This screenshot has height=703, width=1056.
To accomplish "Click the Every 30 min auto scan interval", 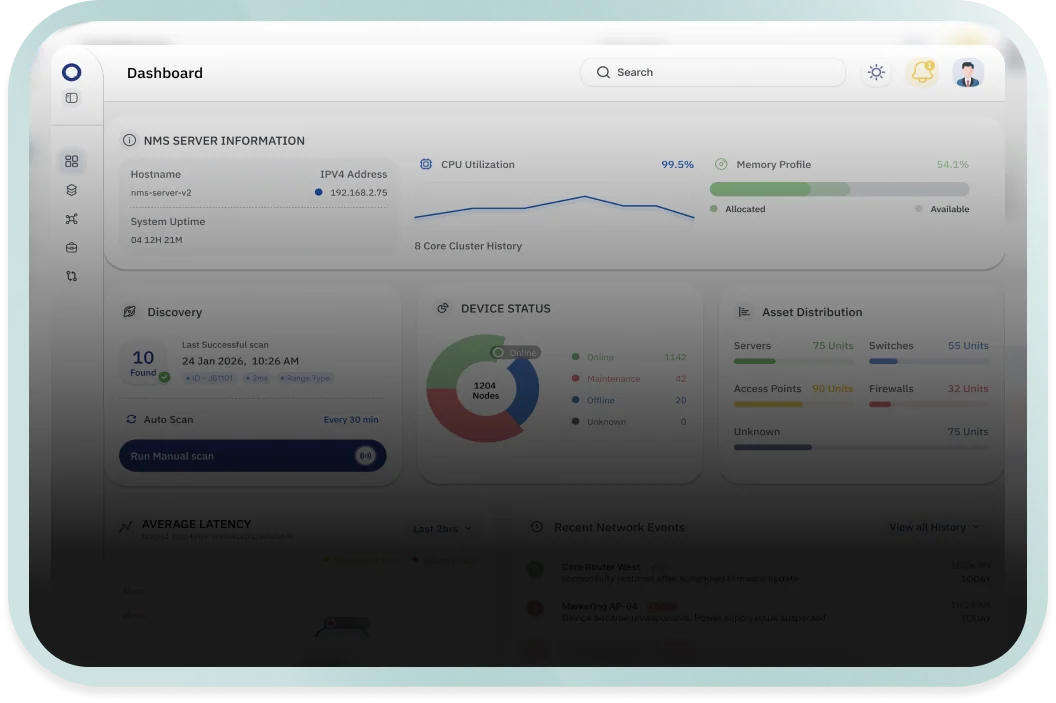I will pyautogui.click(x=351, y=420).
